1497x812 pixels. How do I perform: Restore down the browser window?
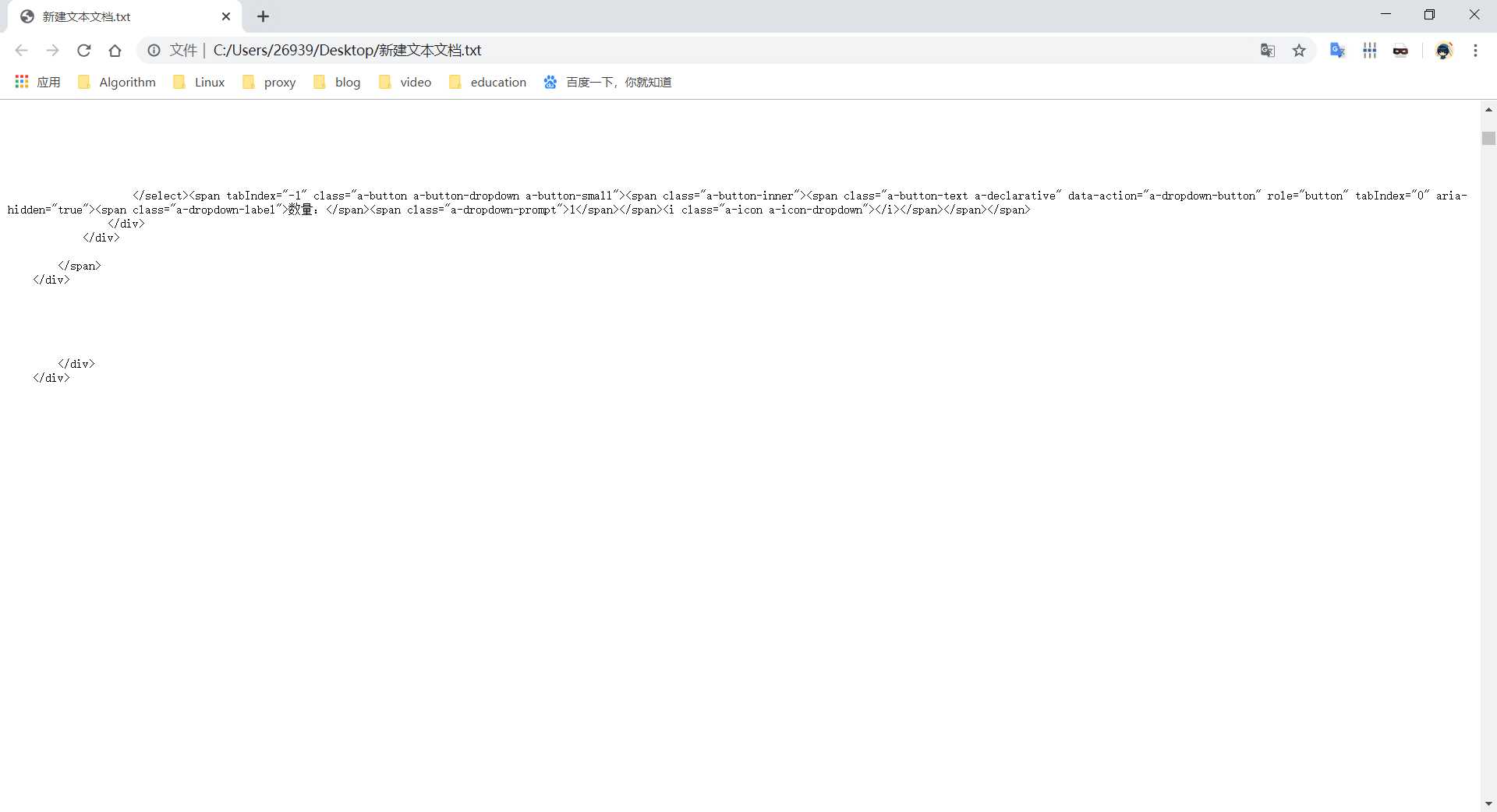click(1429, 15)
